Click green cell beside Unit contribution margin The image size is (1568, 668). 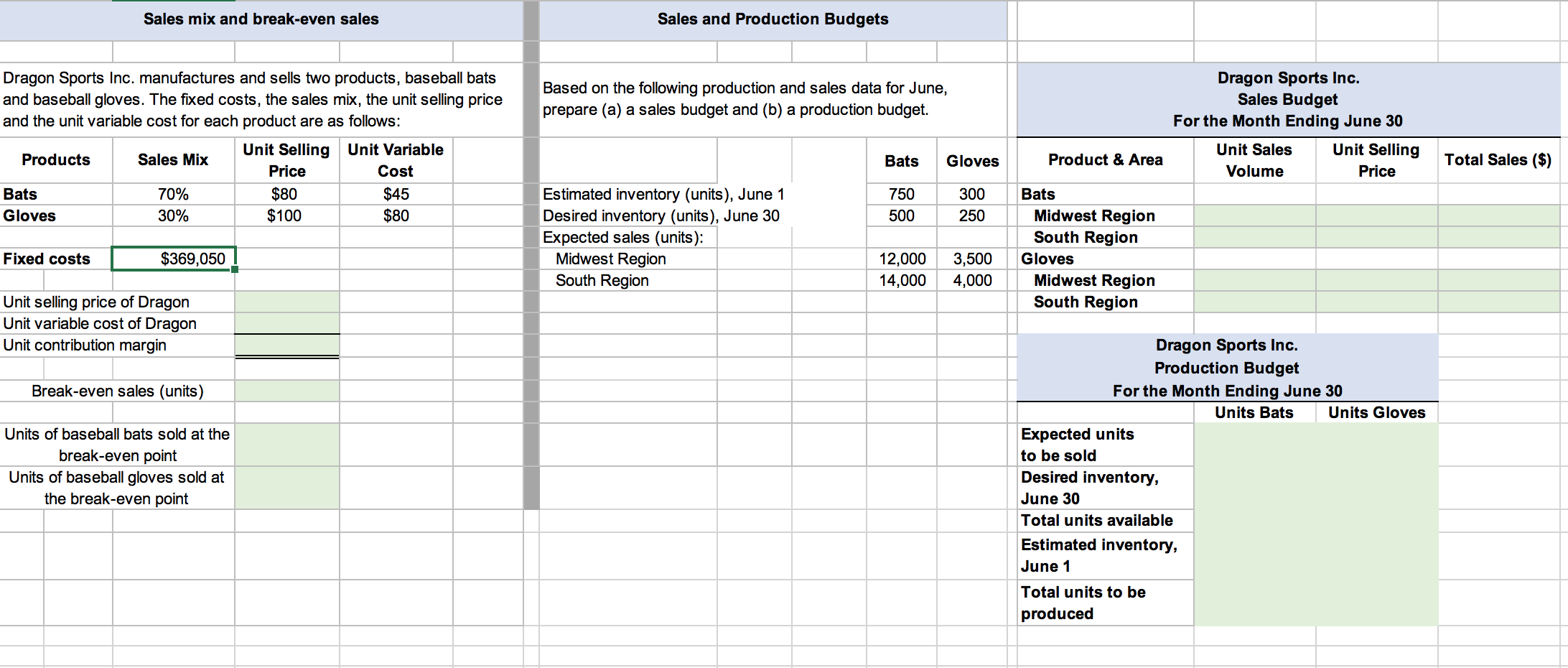click(287, 345)
